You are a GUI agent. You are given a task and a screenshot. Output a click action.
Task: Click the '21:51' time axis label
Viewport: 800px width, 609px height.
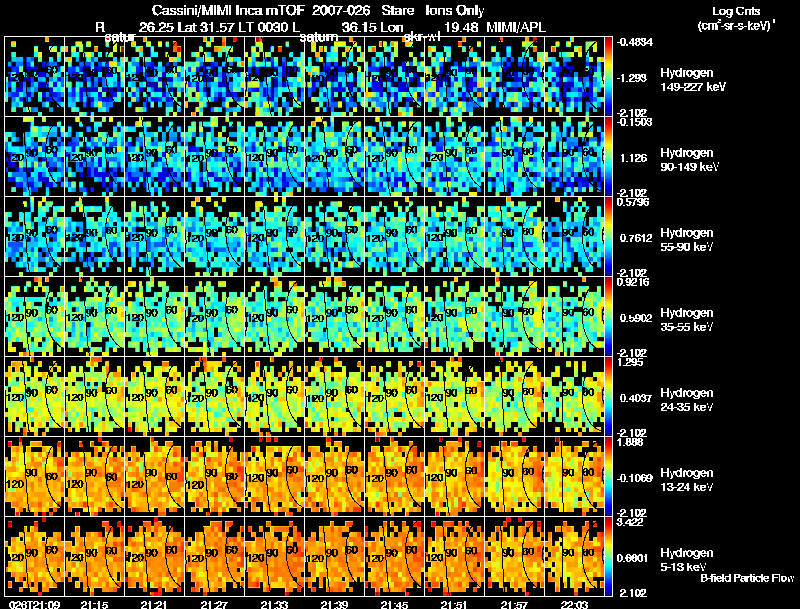(455, 605)
